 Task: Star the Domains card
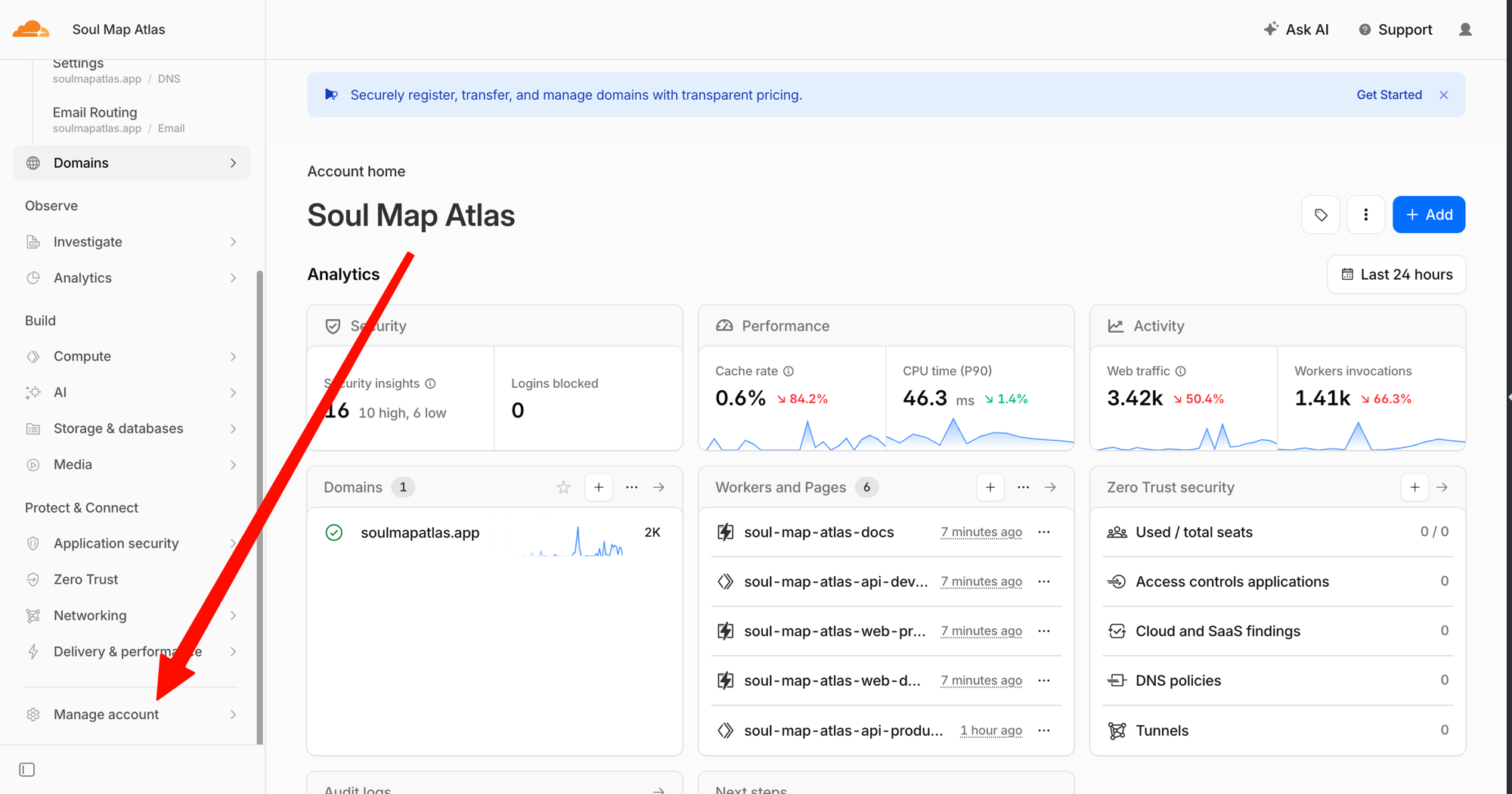tap(563, 488)
